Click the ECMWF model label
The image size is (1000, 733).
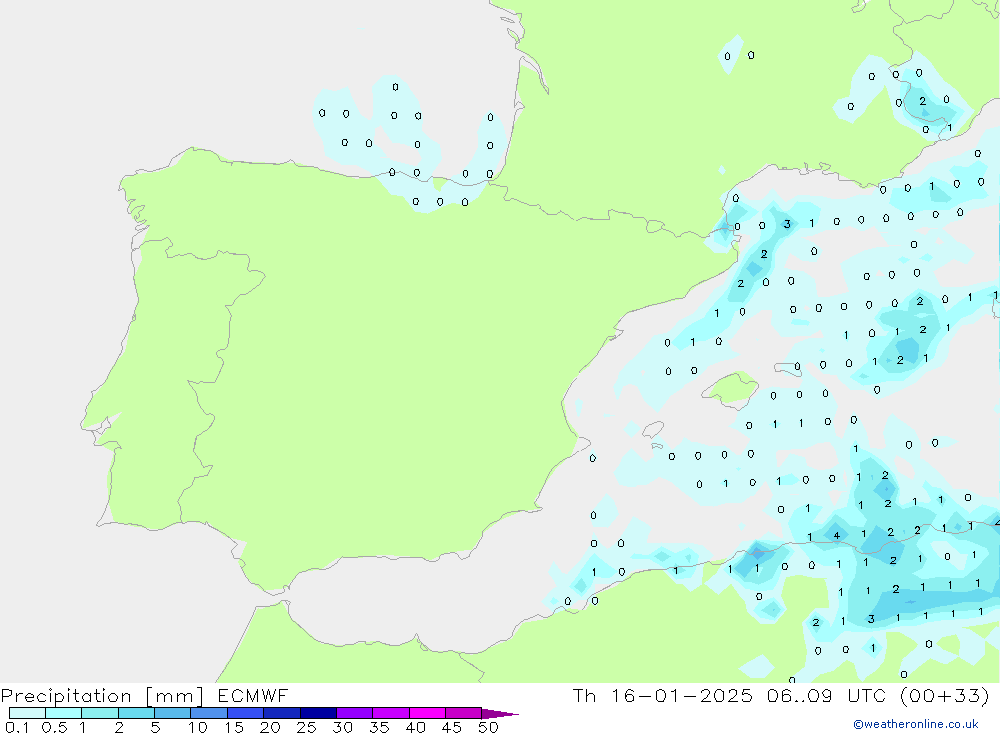tap(250, 696)
